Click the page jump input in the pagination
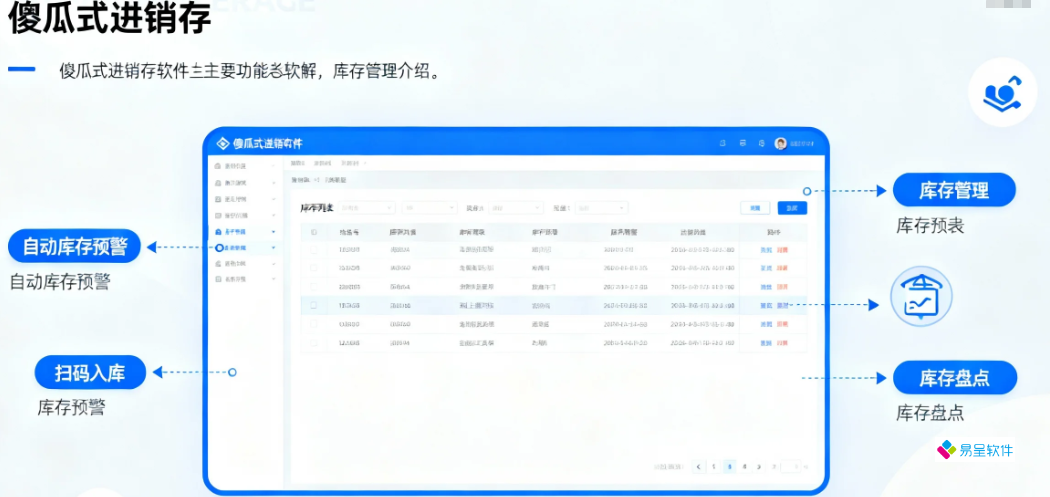Image resolution: width=1050 pixels, height=497 pixels. click(792, 466)
